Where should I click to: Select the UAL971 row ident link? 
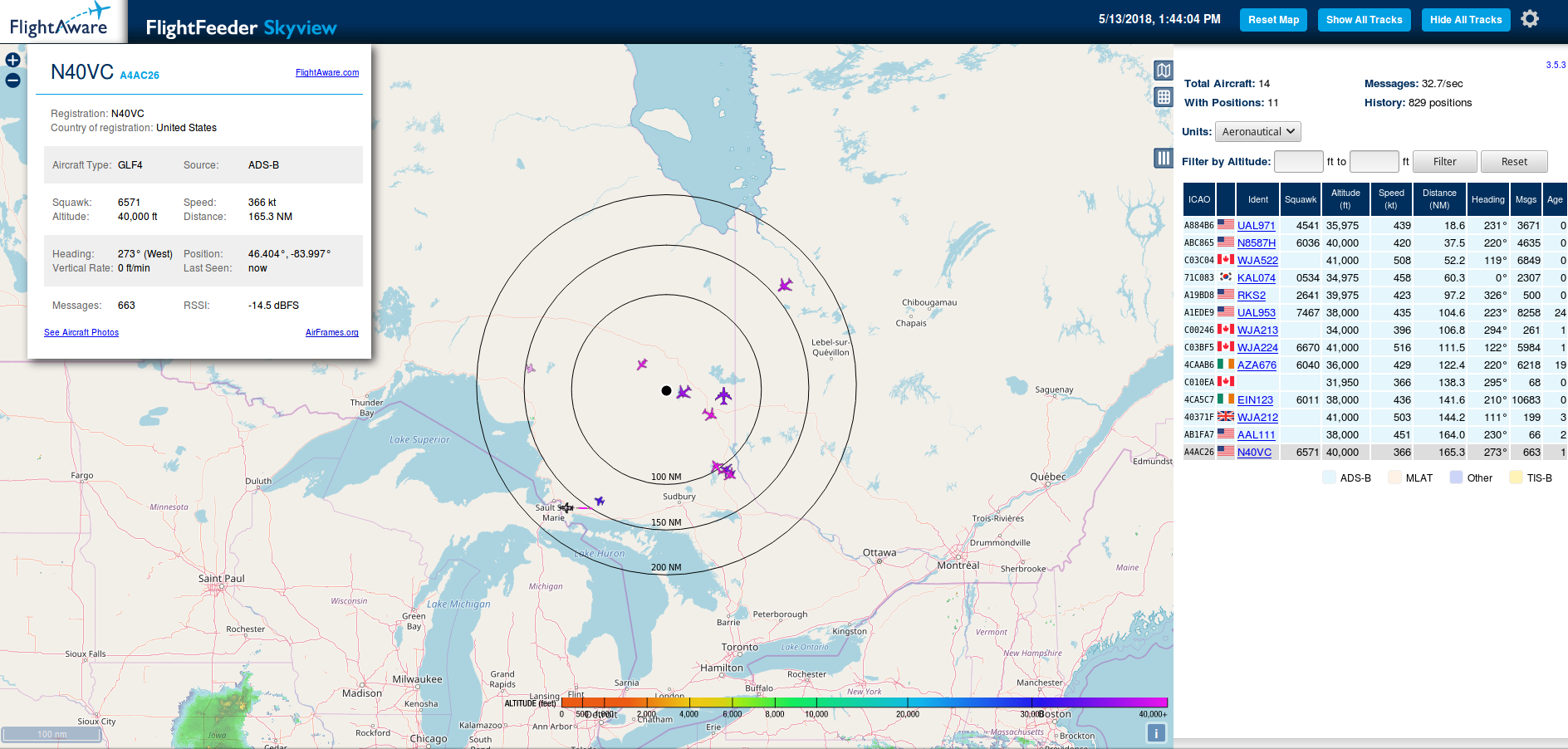coord(1256,226)
